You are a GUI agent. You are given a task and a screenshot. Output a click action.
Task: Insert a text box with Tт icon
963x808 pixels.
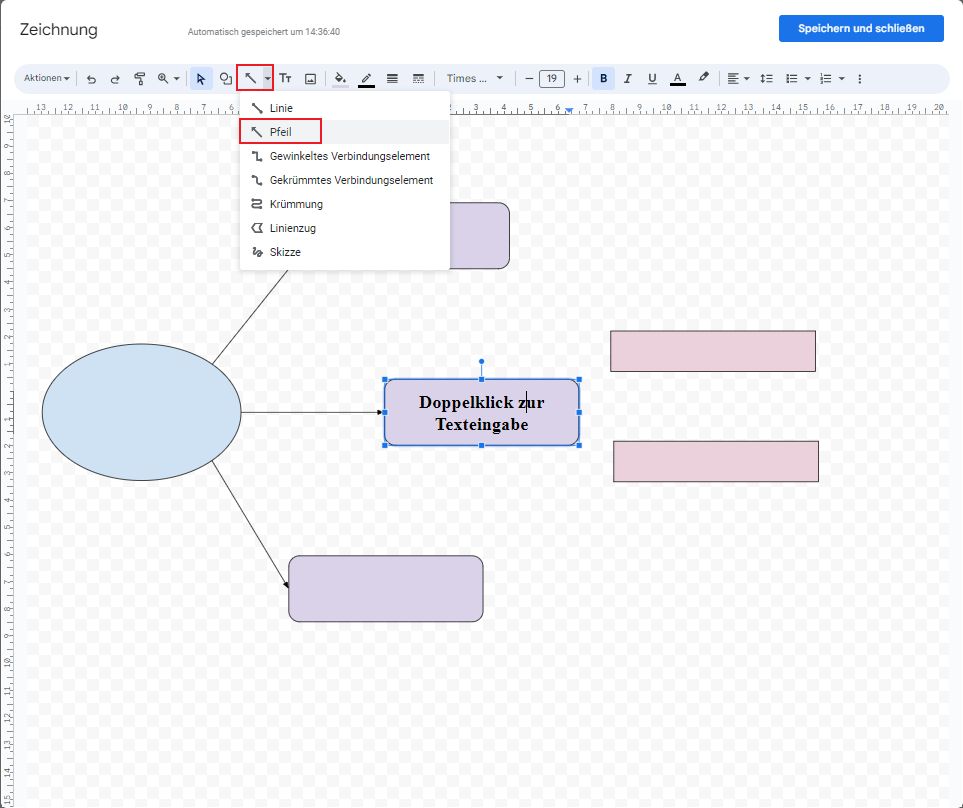pyautogui.click(x=285, y=79)
